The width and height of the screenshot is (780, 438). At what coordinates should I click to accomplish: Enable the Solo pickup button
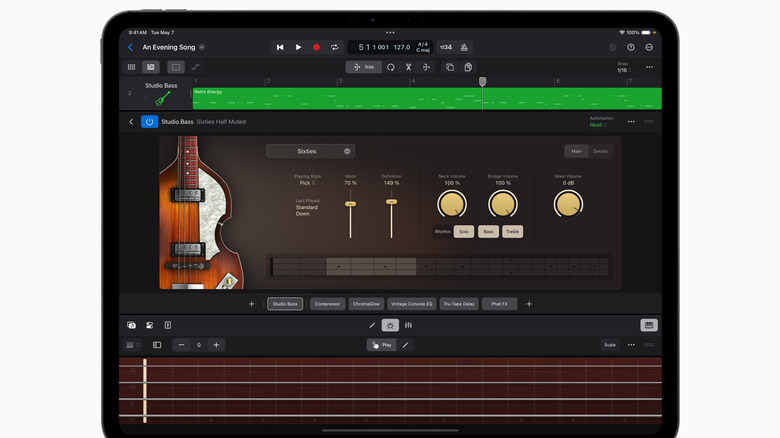pyautogui.click(x=464, y=231)
